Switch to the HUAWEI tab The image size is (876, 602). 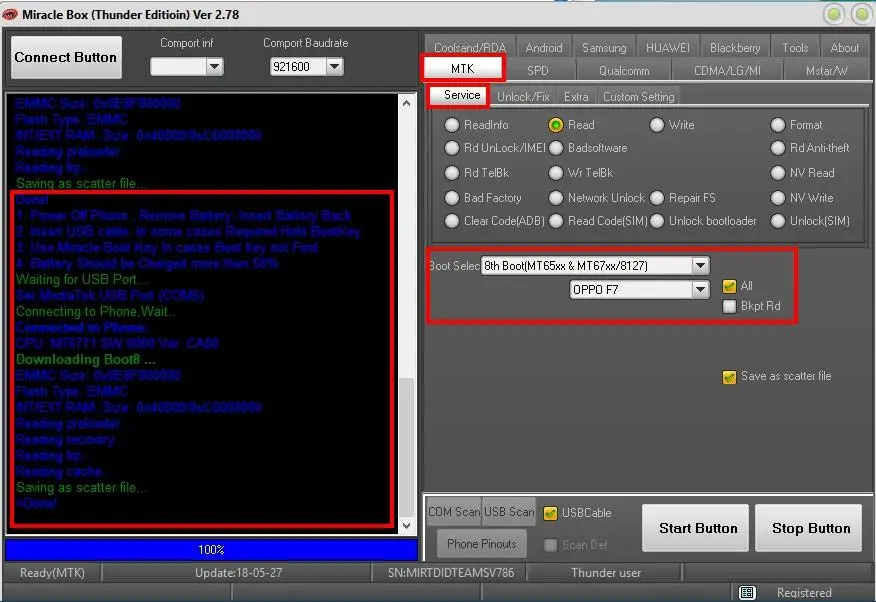point(668,47)
